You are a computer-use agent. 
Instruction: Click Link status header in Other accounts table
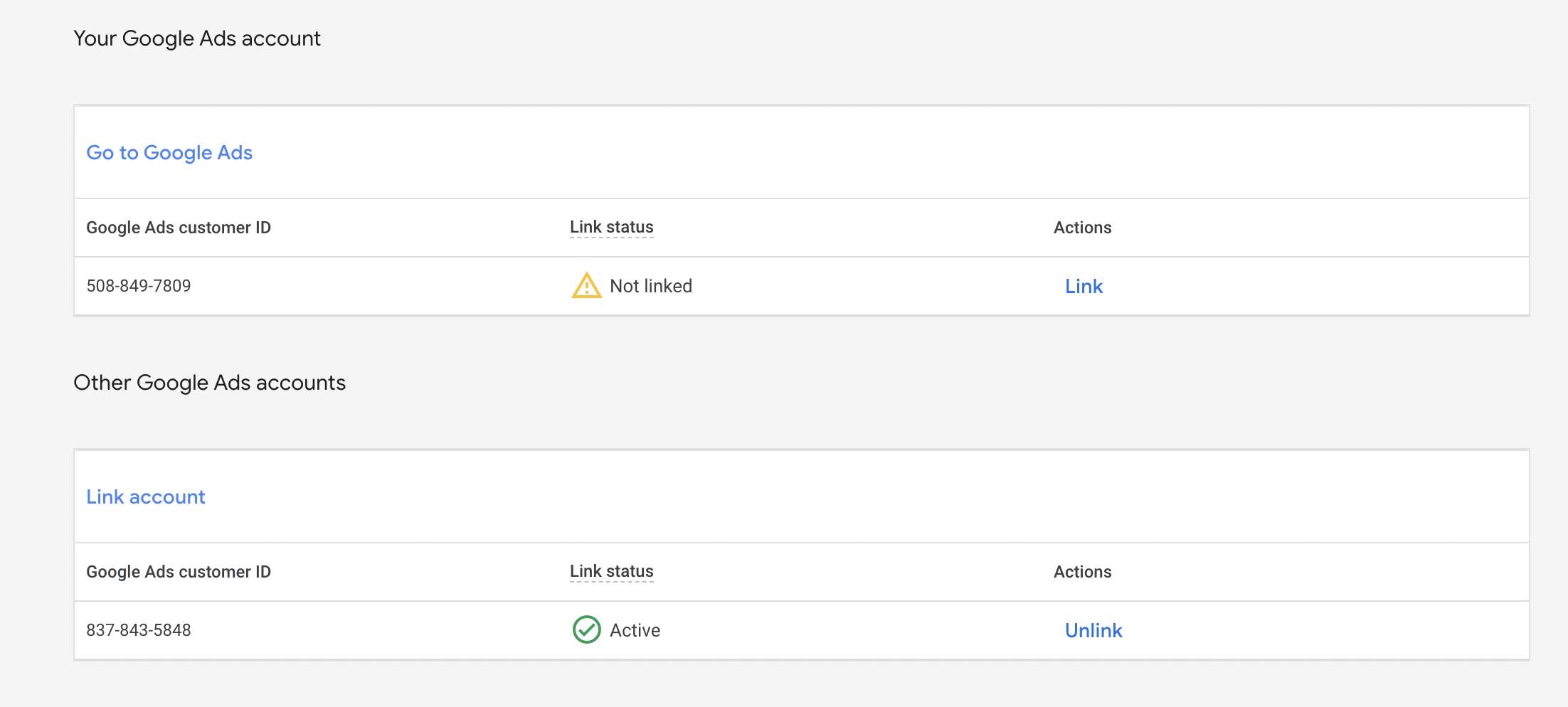(612, 571)
